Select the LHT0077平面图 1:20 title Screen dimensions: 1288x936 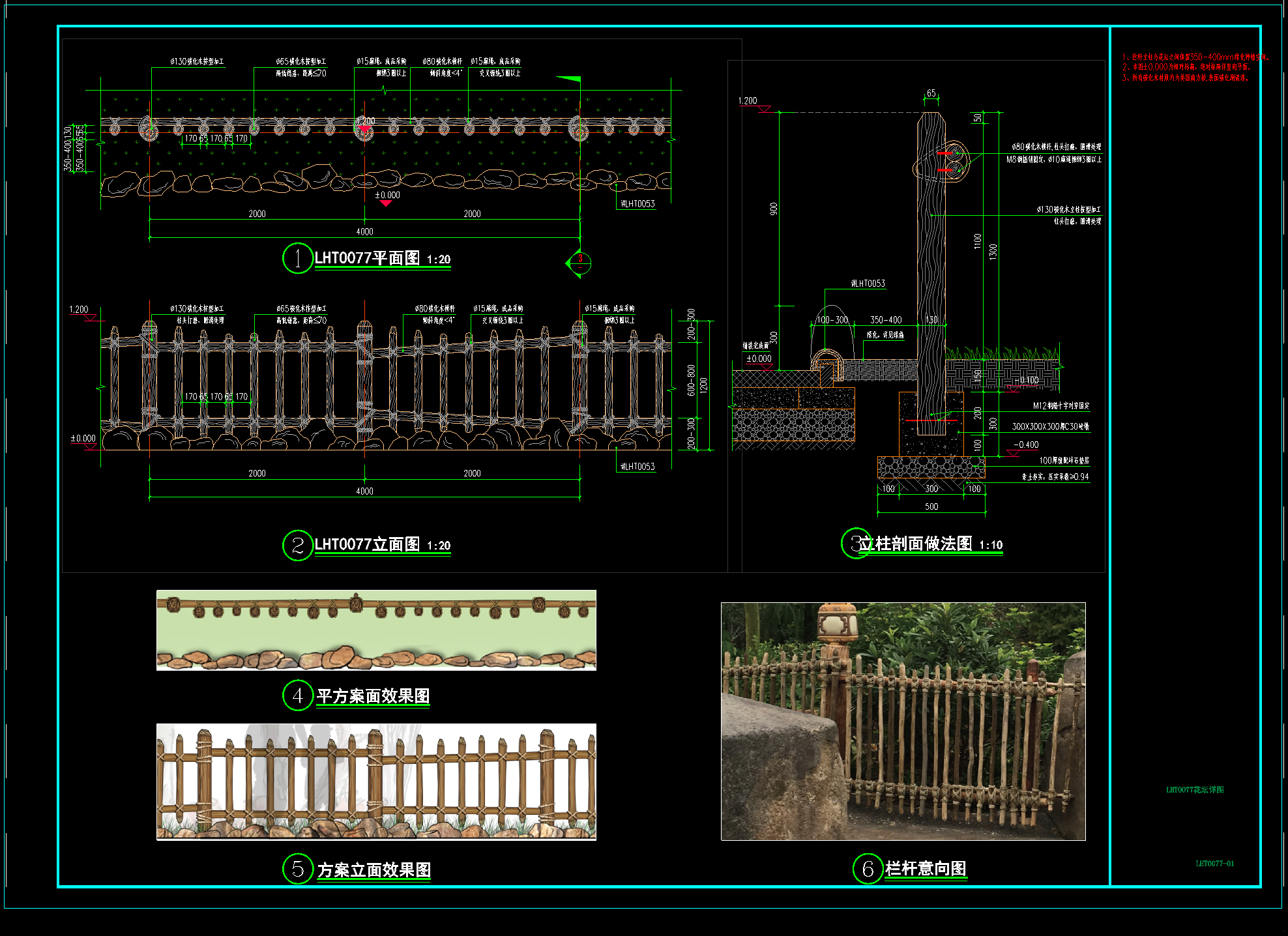(x=383, y=259)
